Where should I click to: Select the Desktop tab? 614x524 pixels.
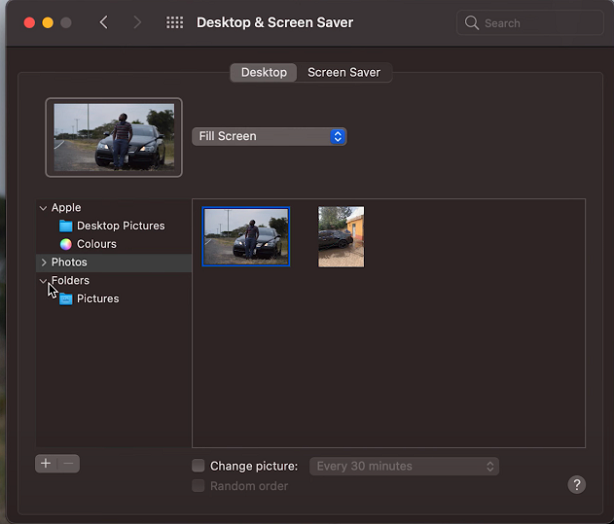(263, 72)
